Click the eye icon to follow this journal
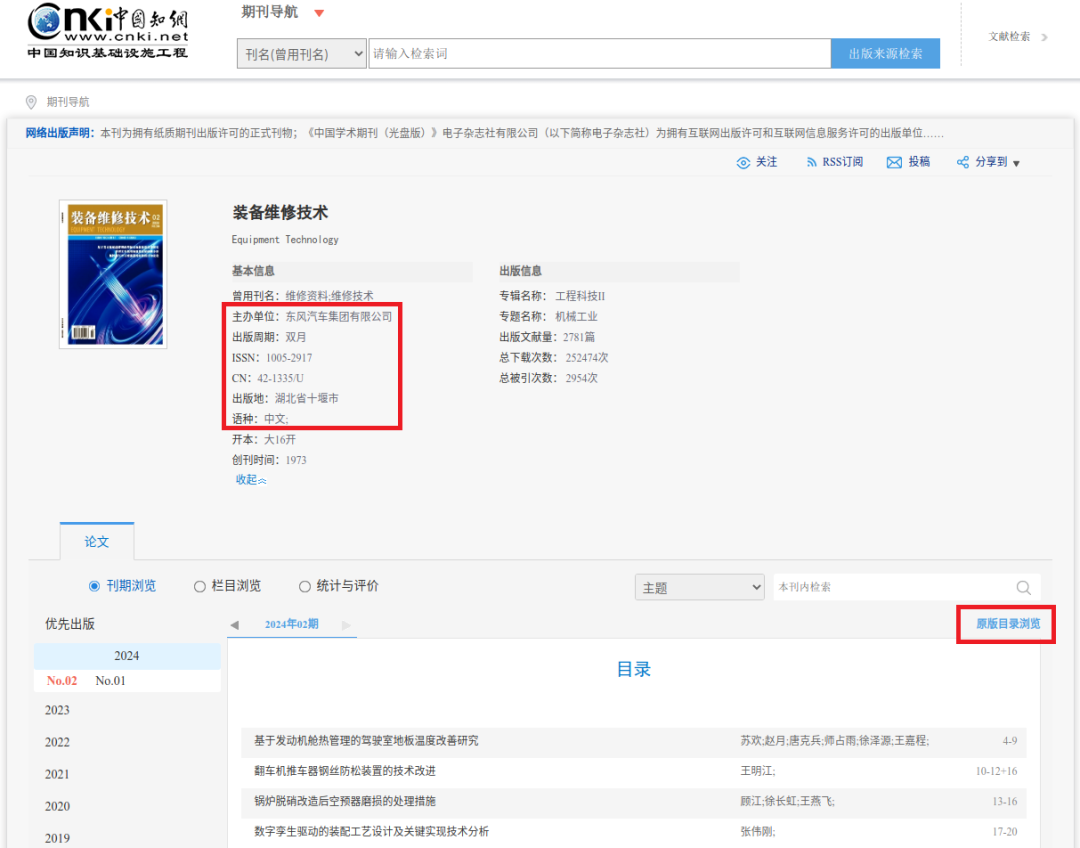Screen dimensions: 1080x848 click(x=744, y=161)
